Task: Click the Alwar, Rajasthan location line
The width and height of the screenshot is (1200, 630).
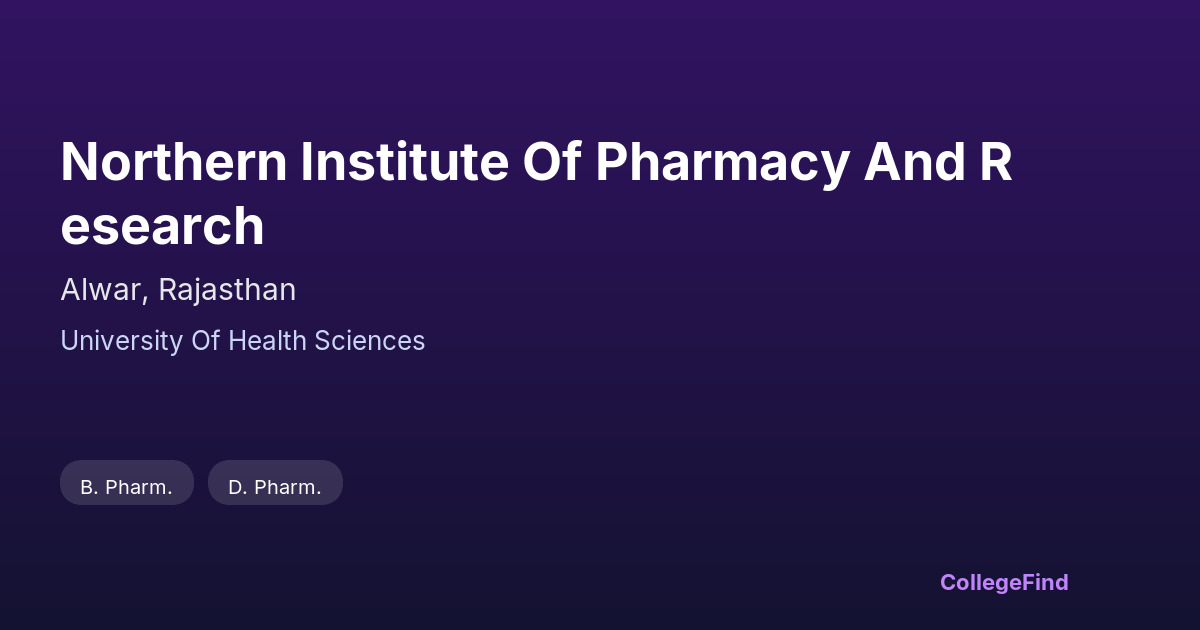Action: click(178, 290)
